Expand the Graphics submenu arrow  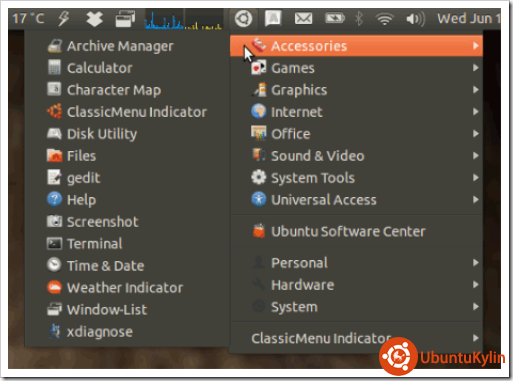[x=476, y=90]
